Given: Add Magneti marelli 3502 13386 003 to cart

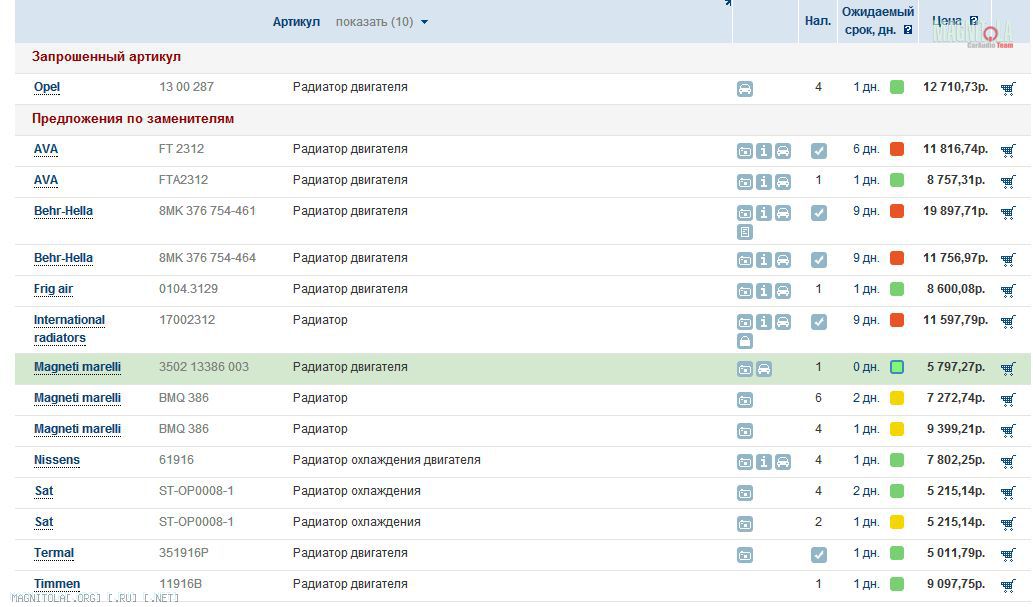Looking at the screenshot, I should pyautogui.click(x=1008, y=368).
